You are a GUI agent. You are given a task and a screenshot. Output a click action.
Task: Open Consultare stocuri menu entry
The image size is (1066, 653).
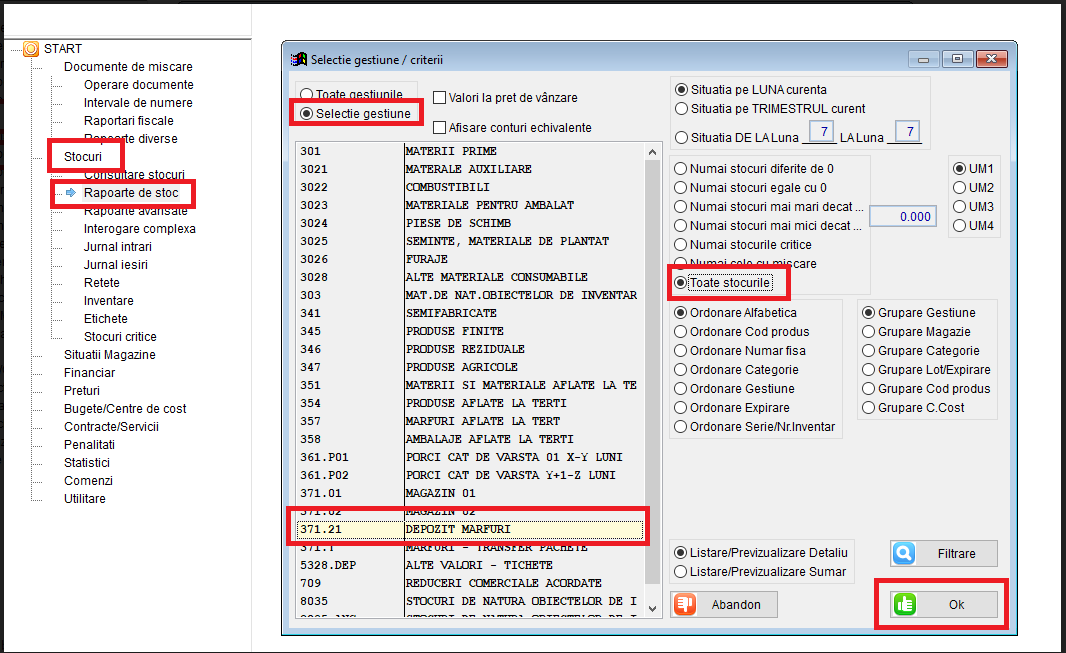(134, 175)
